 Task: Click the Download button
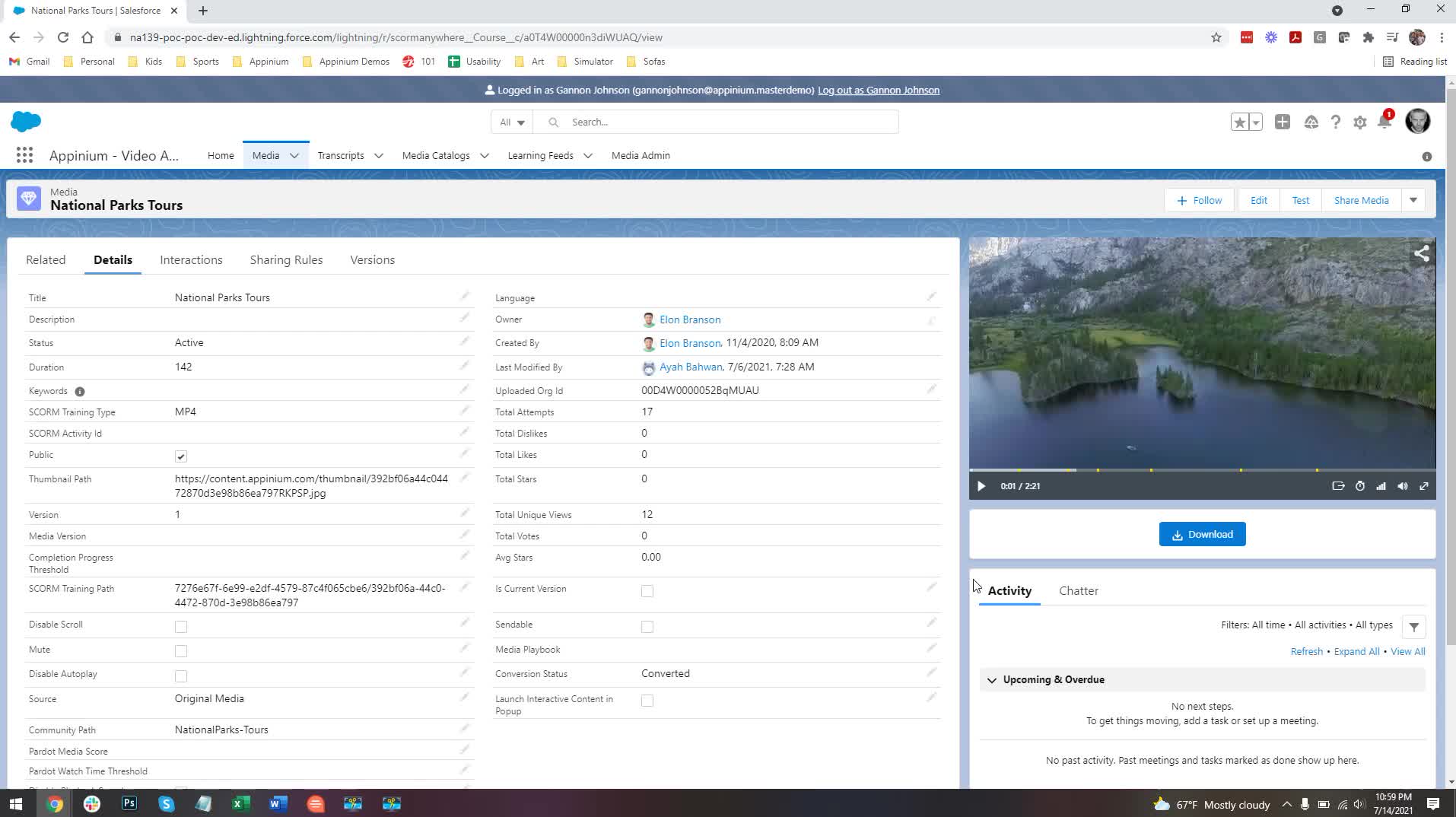coord(1202,534)
